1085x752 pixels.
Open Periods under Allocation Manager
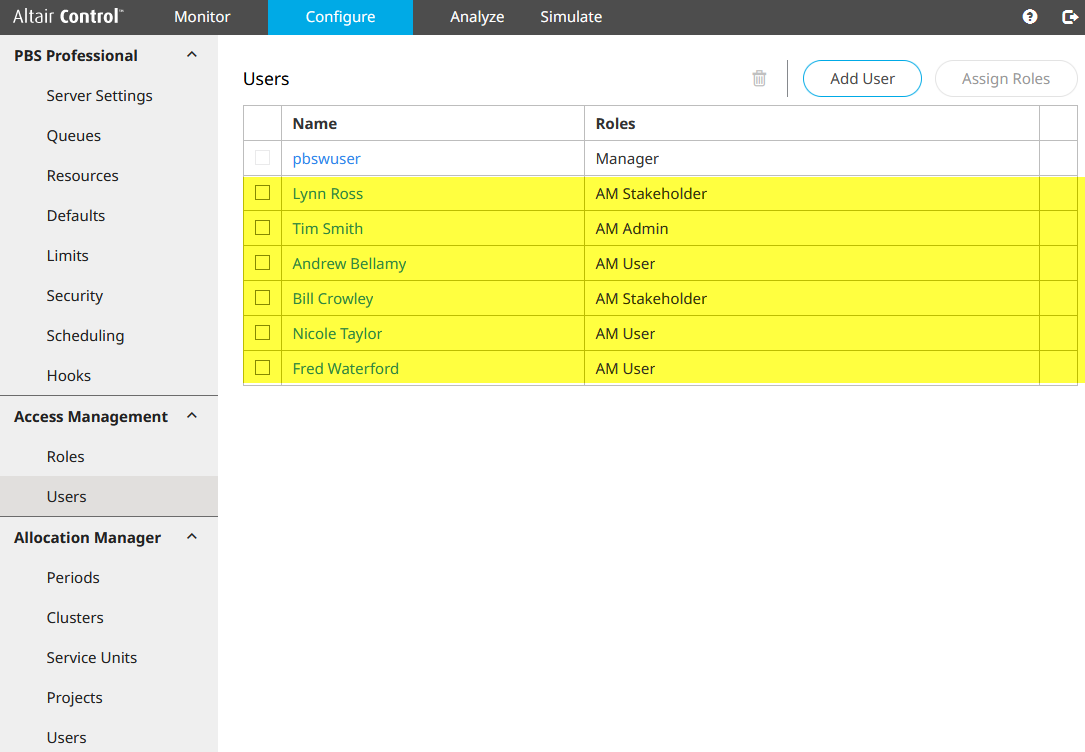(x=73, y=578)
